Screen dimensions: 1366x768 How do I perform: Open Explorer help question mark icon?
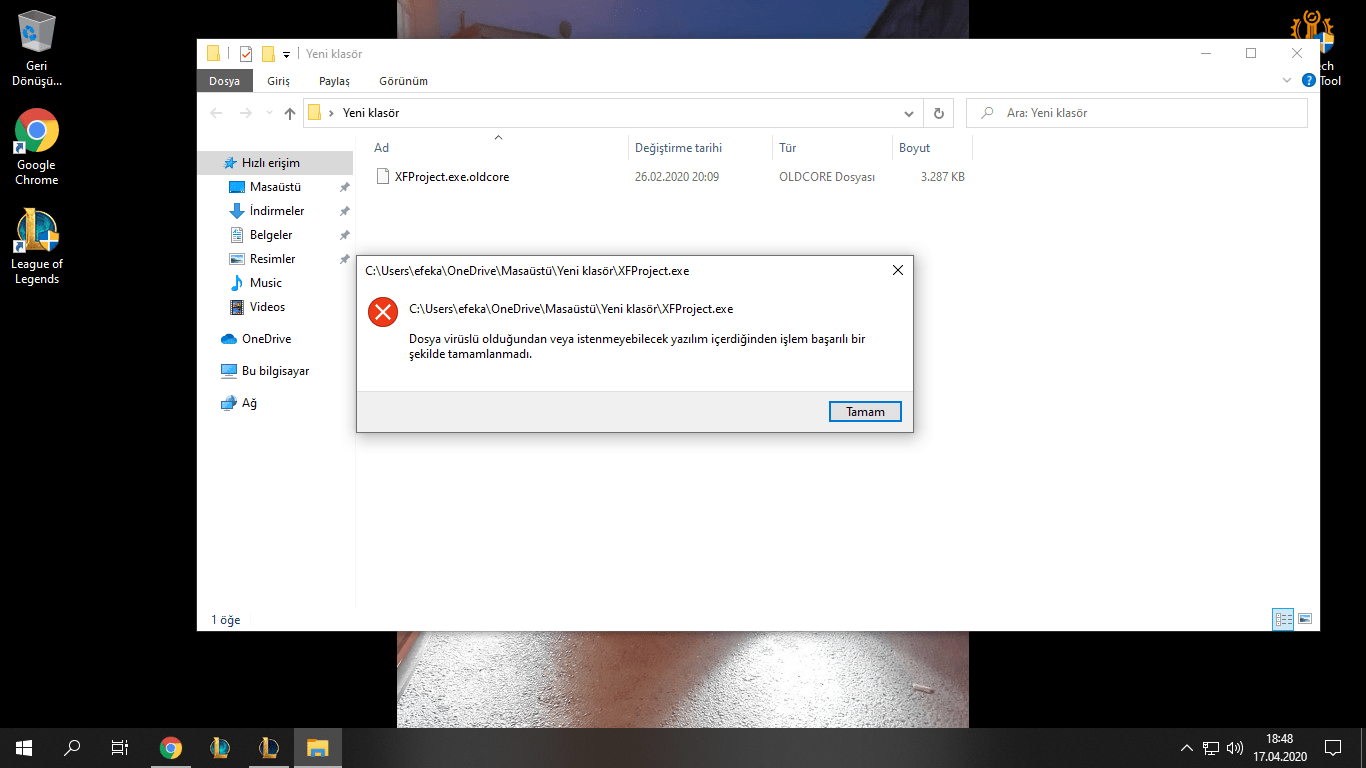(1309, 80)
